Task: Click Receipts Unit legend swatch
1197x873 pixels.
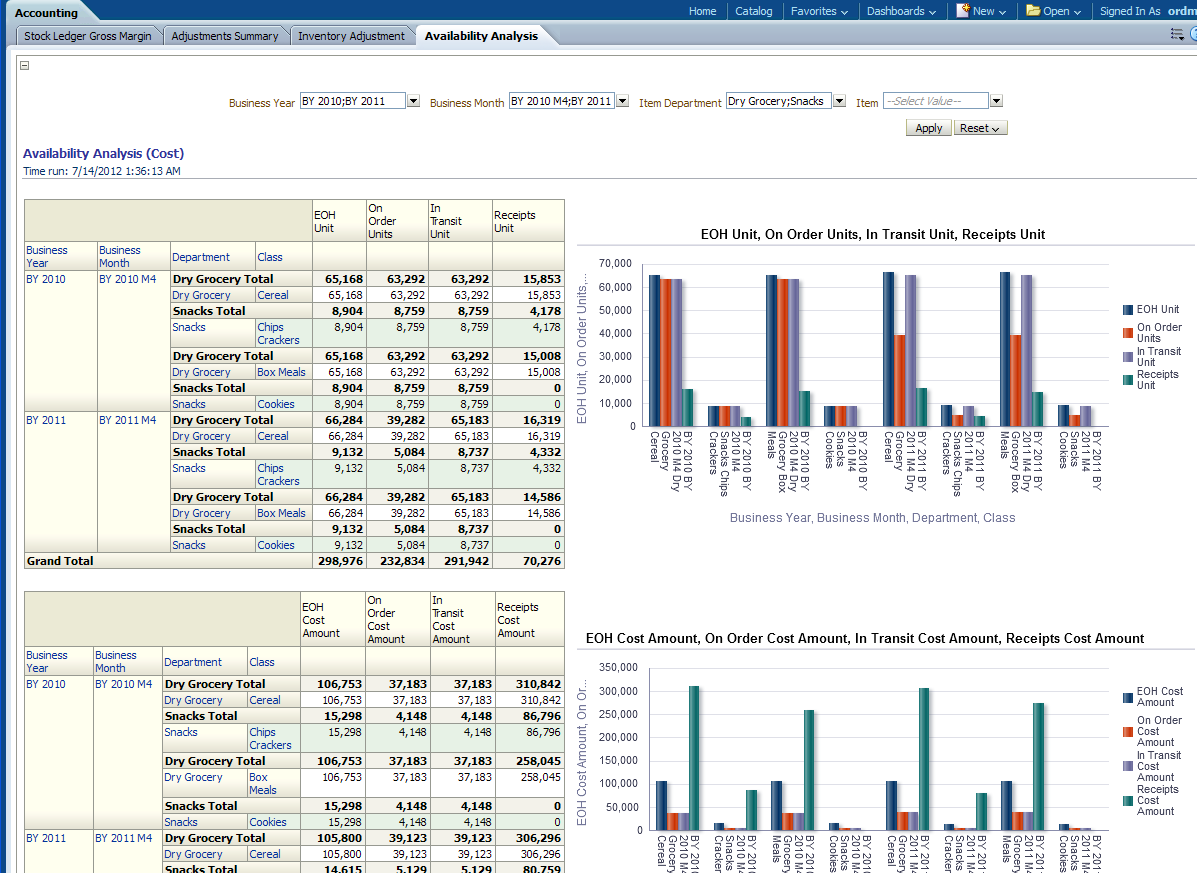Action: pos(1128,380)
